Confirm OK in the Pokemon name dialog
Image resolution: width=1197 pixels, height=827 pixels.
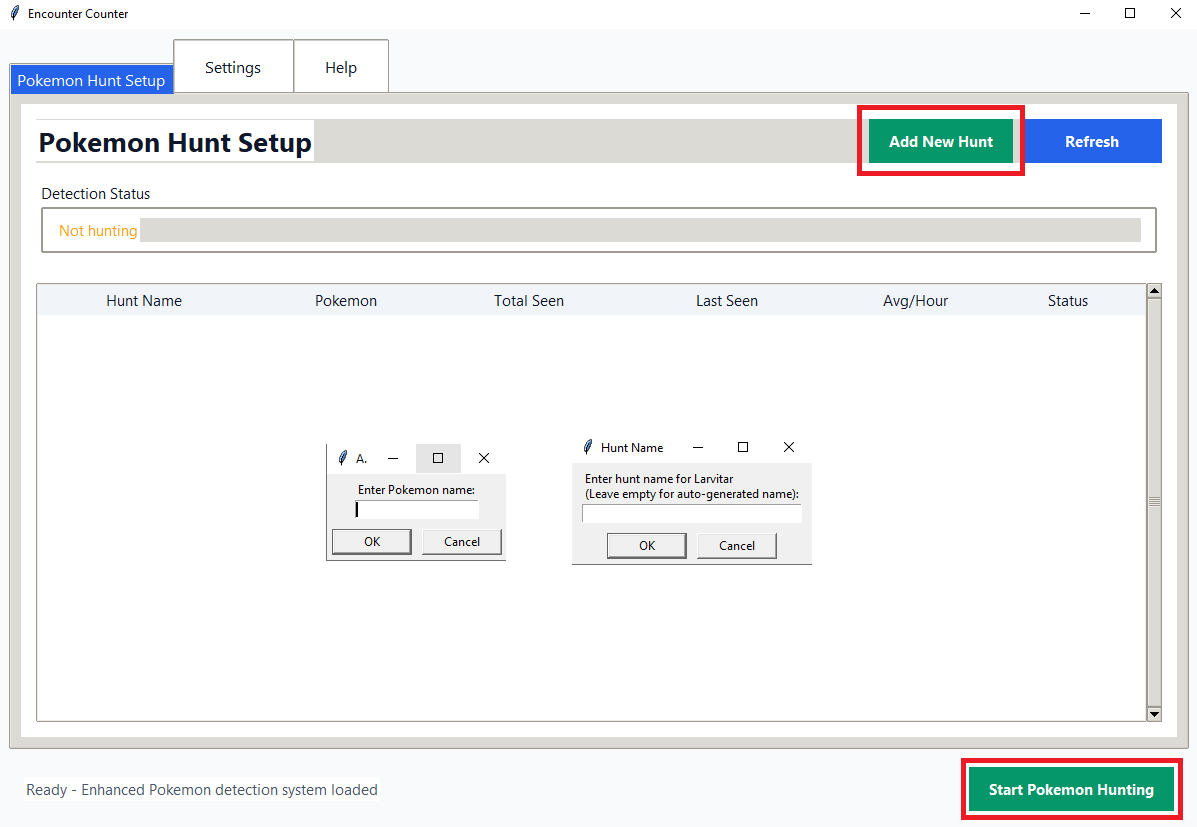(x=372, y=541)
